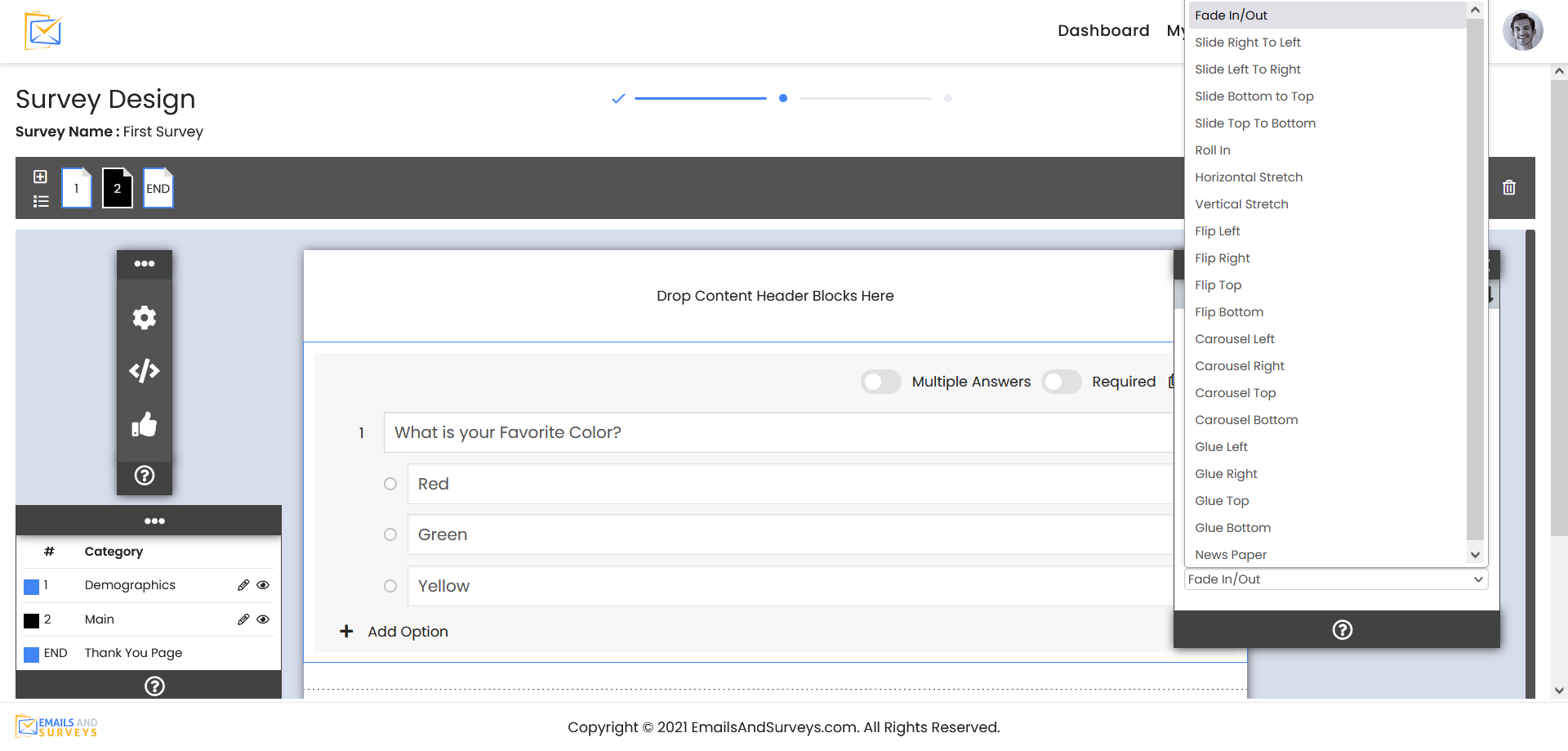This screenshot has width=1568, height=751.
Task: Open help icon below category list
Action: 154,686
